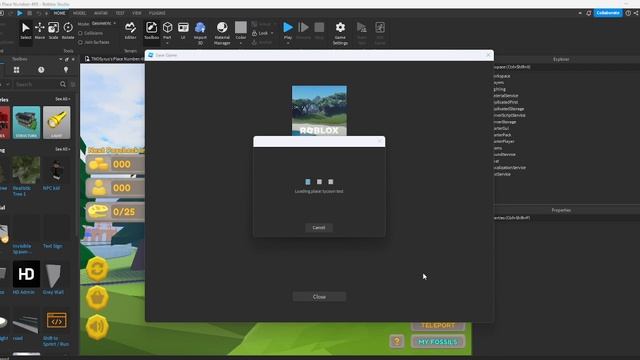Click the yellow shop basket button
640x360 pixels.
coord(97,298)
